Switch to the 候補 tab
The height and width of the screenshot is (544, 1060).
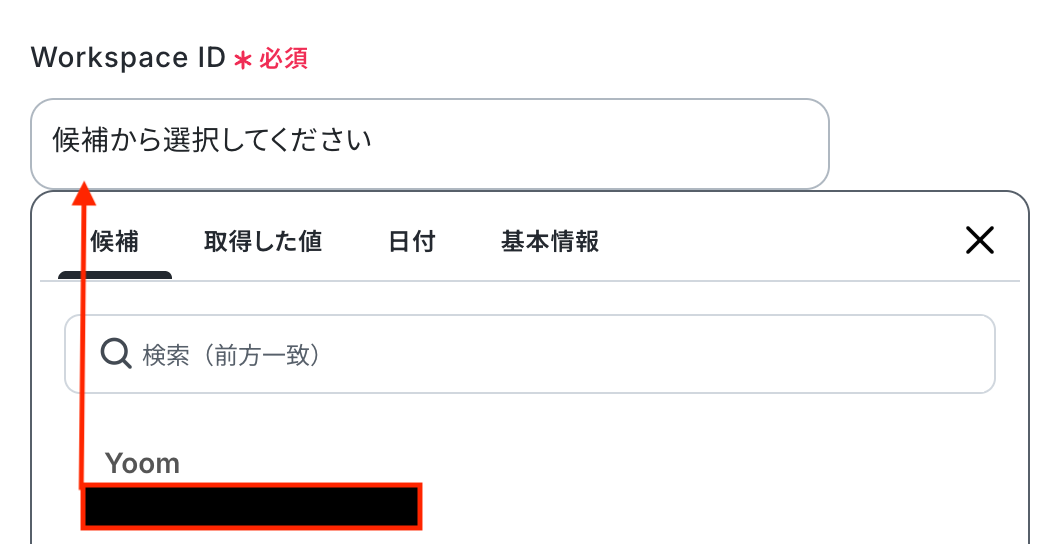pyautogui.click(x=115, y=241)
